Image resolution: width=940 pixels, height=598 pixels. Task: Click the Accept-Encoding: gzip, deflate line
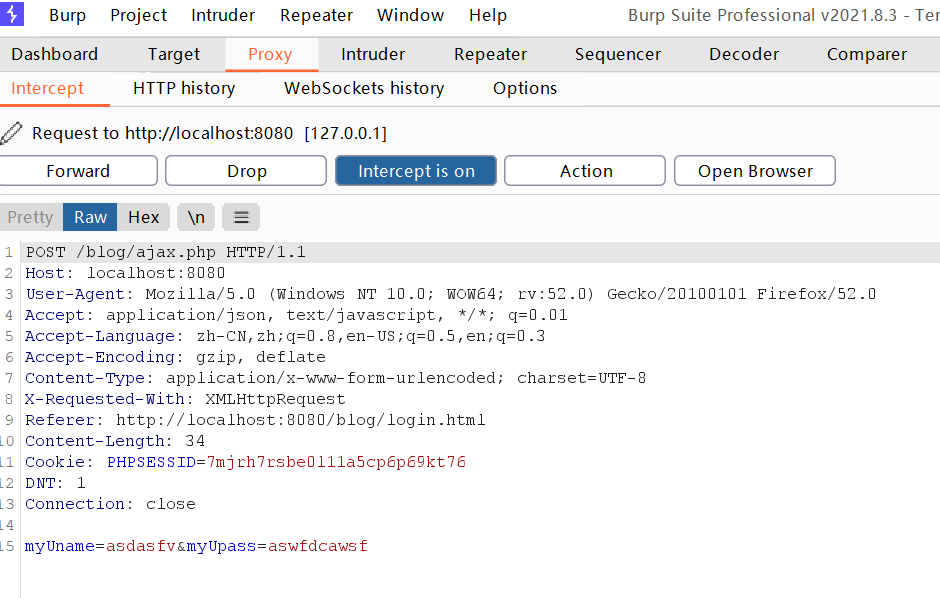pyautogui.click(x=175, y=357)
